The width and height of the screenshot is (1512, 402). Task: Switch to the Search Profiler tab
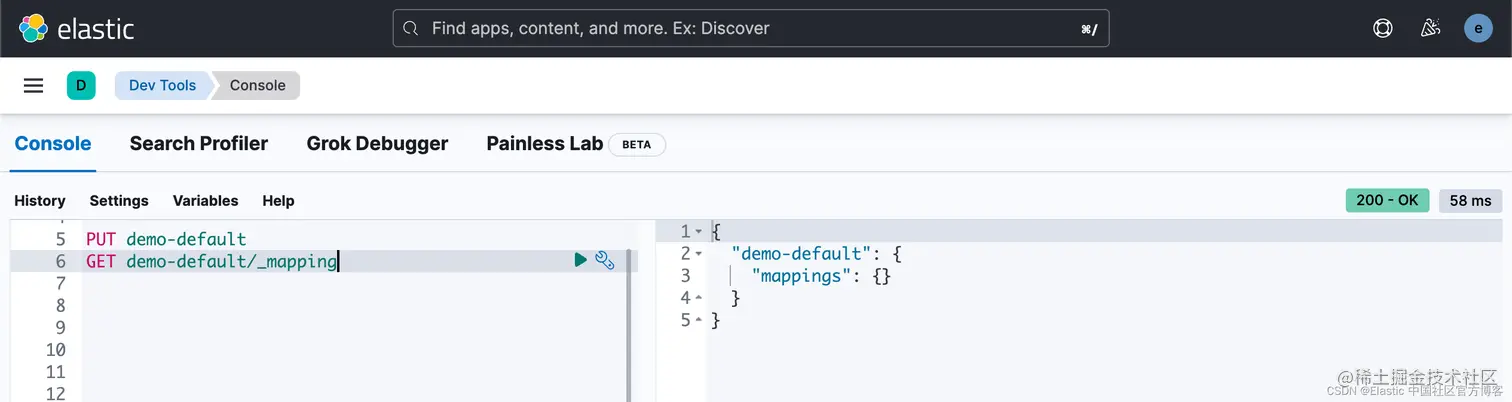tap(199, 143)
